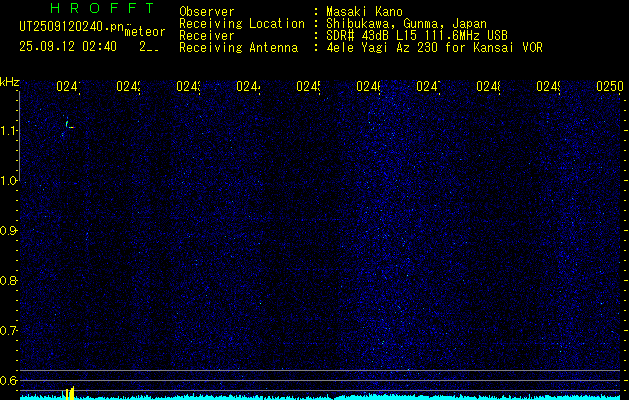Click the Receiver label
The width and height of the screenshot is (629, 400).
(x=207, y=36)
